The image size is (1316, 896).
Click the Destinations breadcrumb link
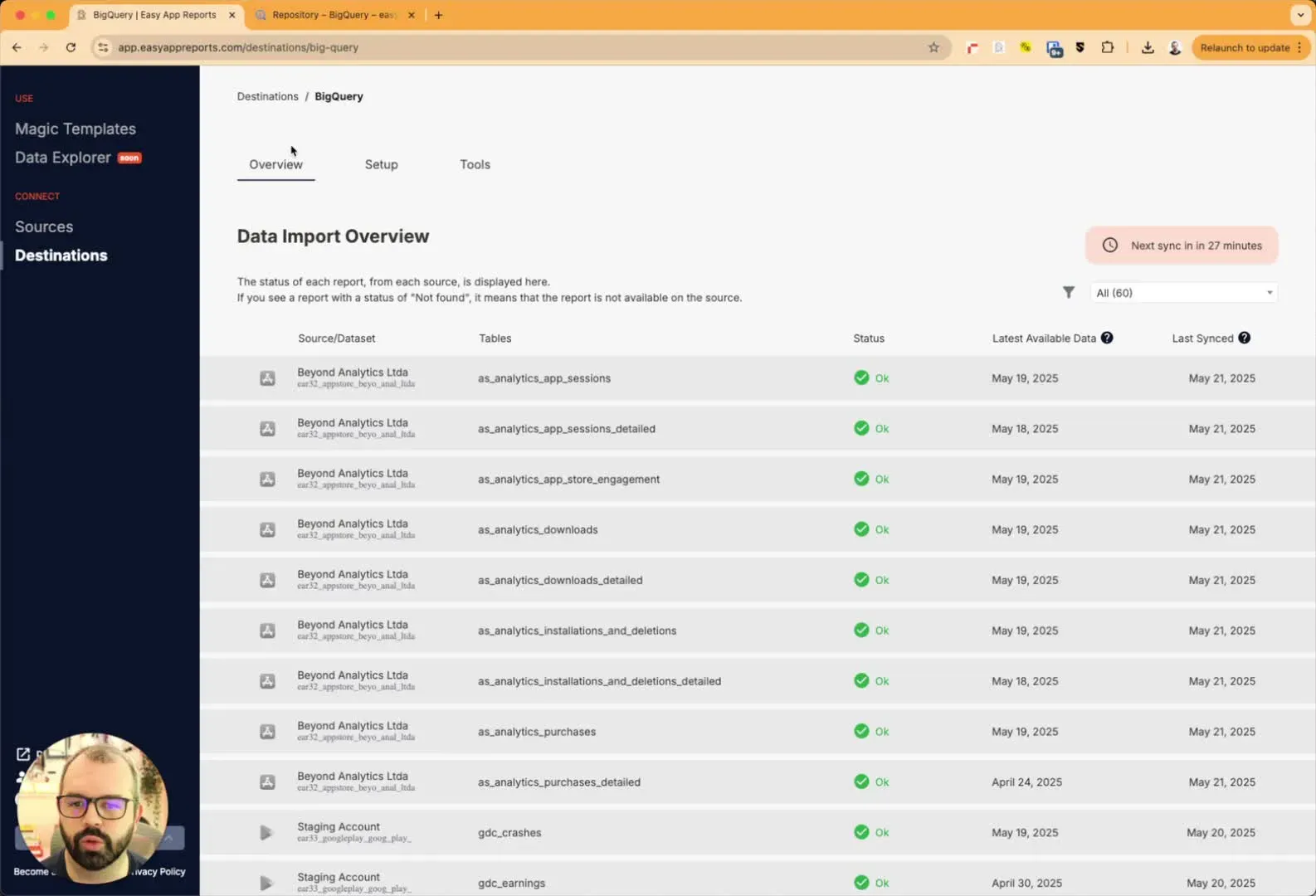coord(267,96)
